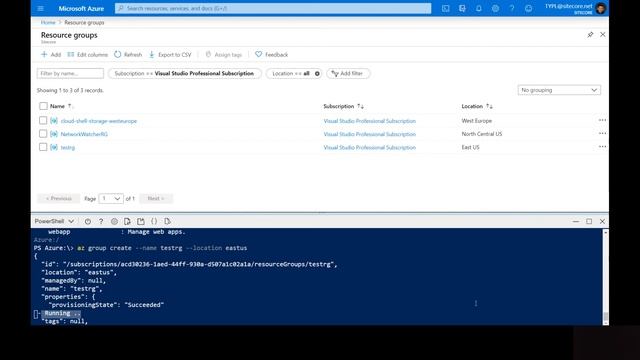
Task: Click the North Central US location cell
Action: (x=482, y=133)
